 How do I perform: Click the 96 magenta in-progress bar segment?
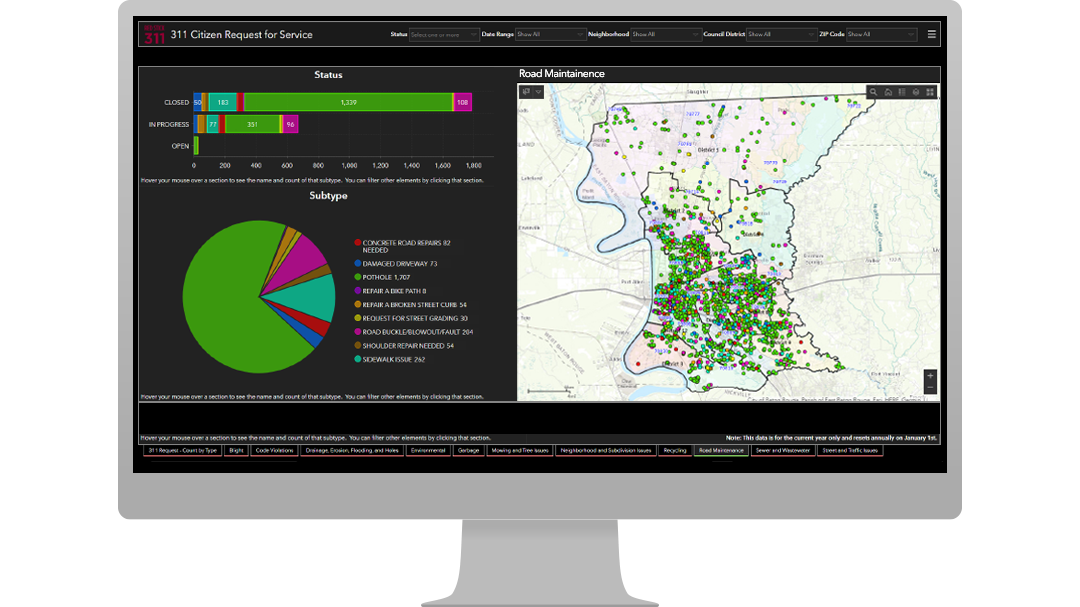[291, 125]
